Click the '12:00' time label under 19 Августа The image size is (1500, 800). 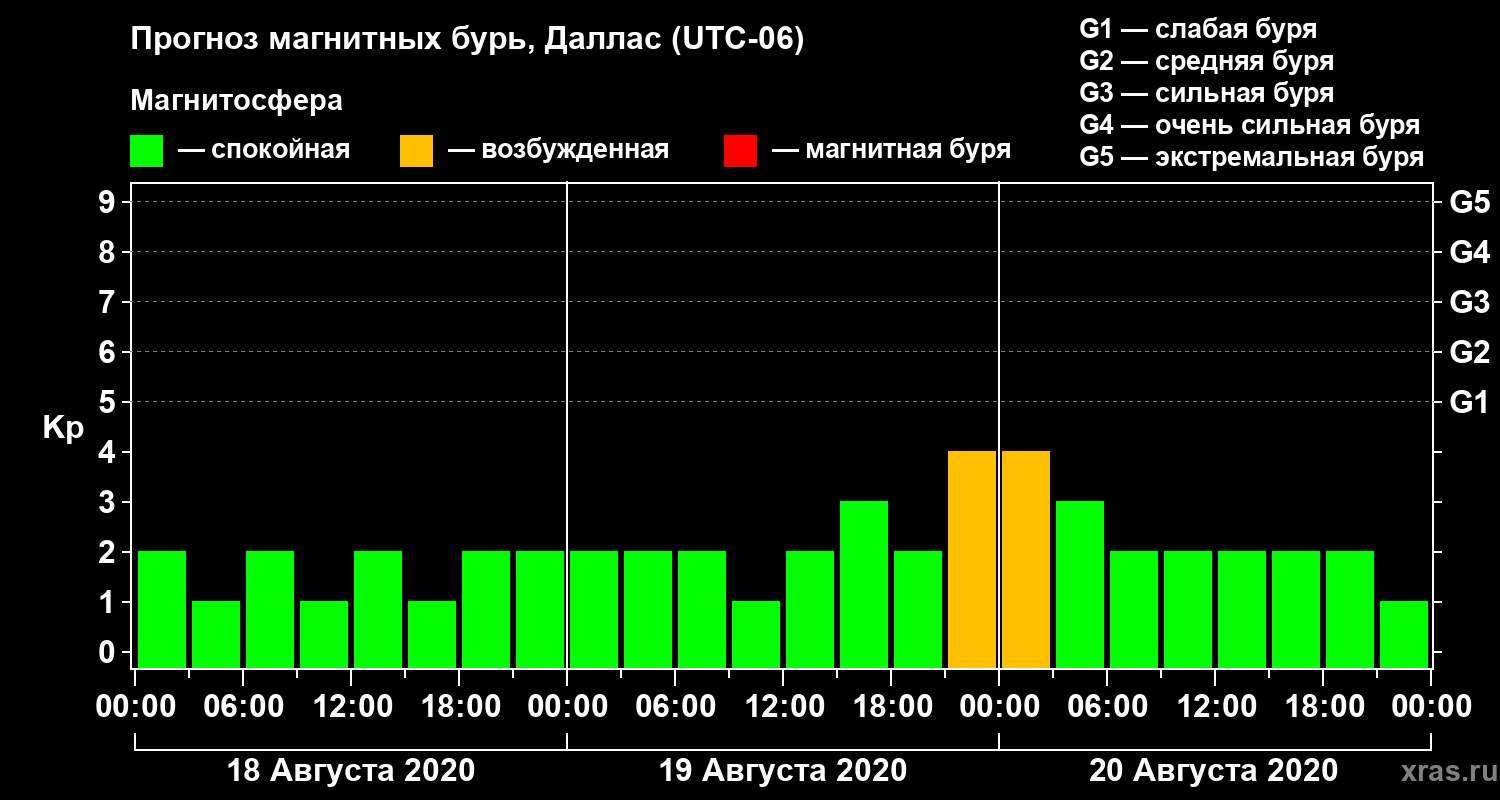pyautogui.click(x=783, y=707)
